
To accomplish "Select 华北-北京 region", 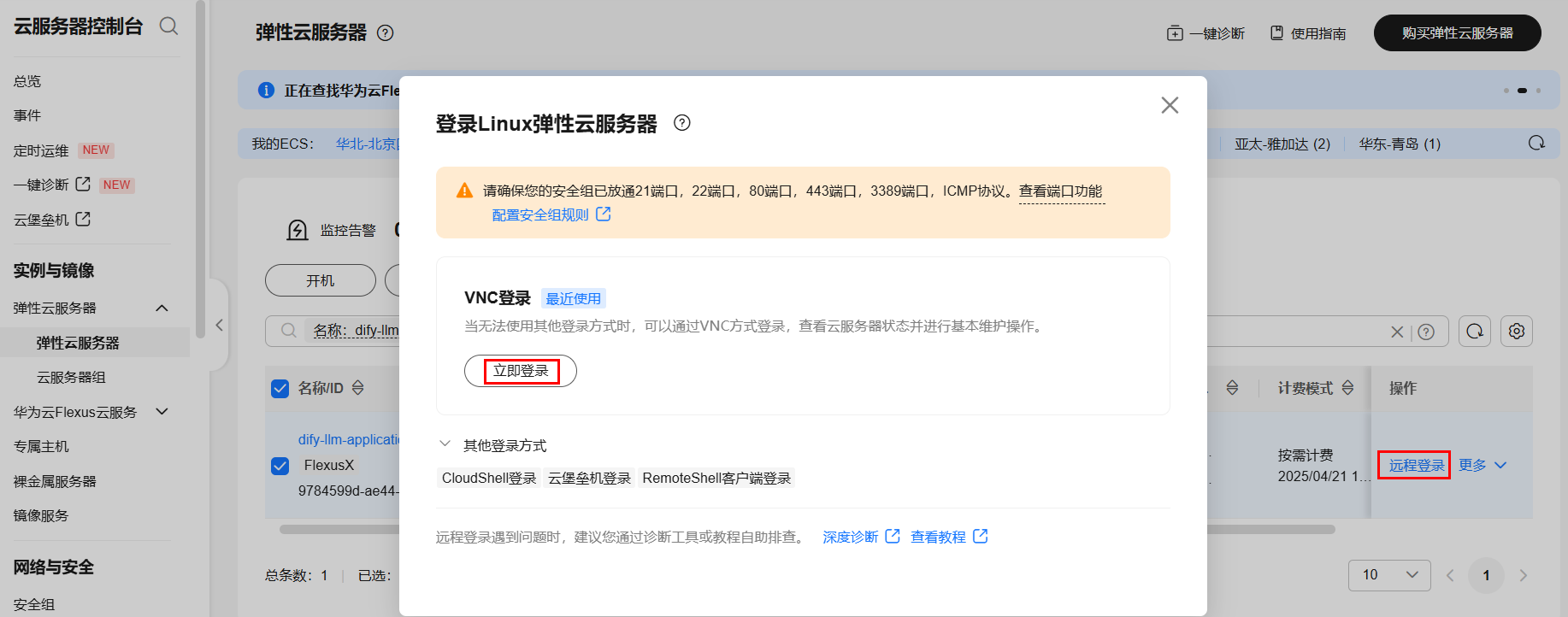I will coord(367,144).
